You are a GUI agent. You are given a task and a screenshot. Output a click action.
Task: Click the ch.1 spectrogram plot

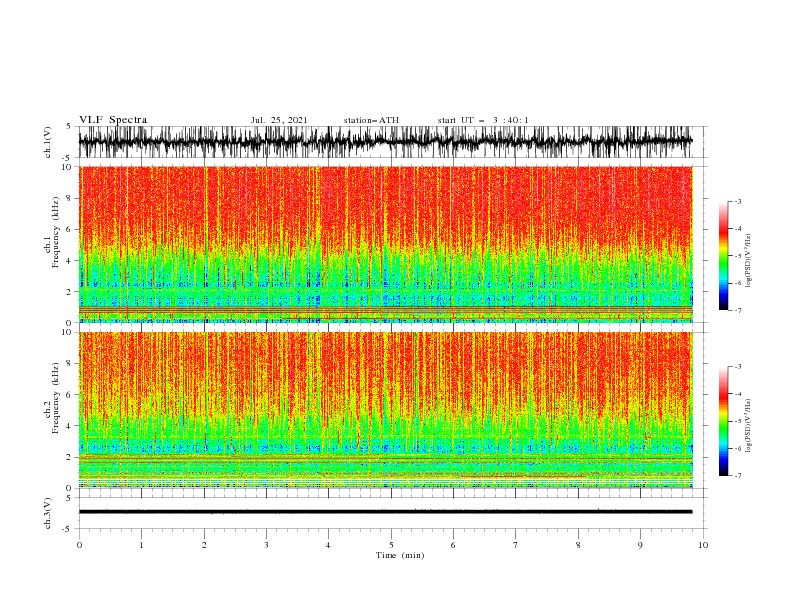point(385,244)
